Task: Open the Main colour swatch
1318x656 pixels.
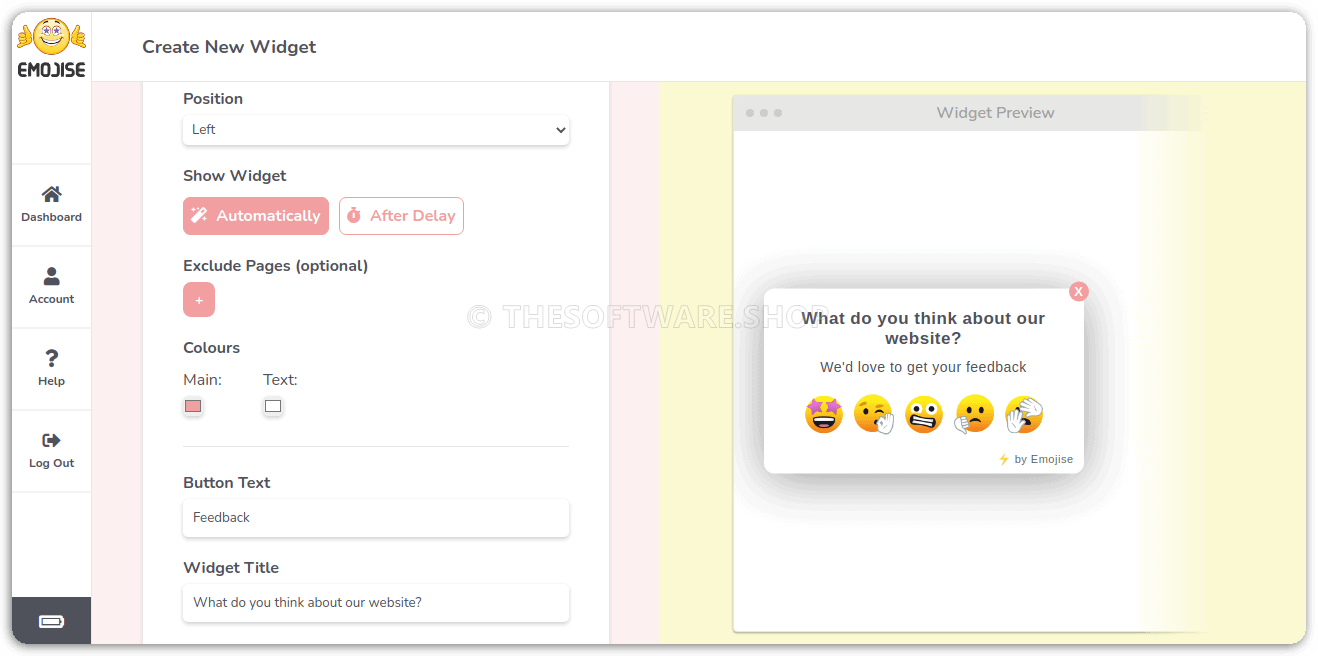Action: pos(193,407)
